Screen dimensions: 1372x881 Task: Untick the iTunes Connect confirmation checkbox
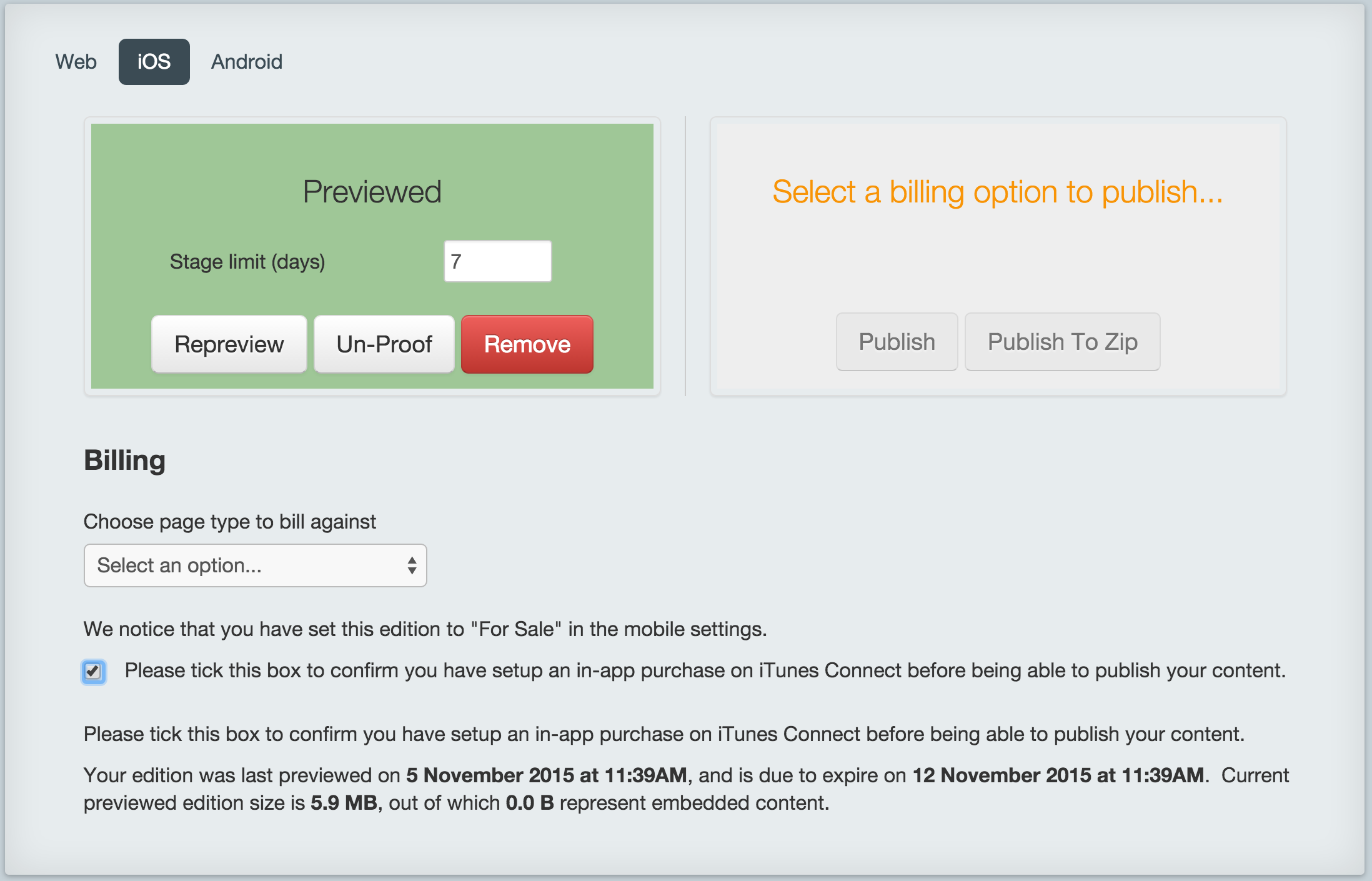click(94, 672)
